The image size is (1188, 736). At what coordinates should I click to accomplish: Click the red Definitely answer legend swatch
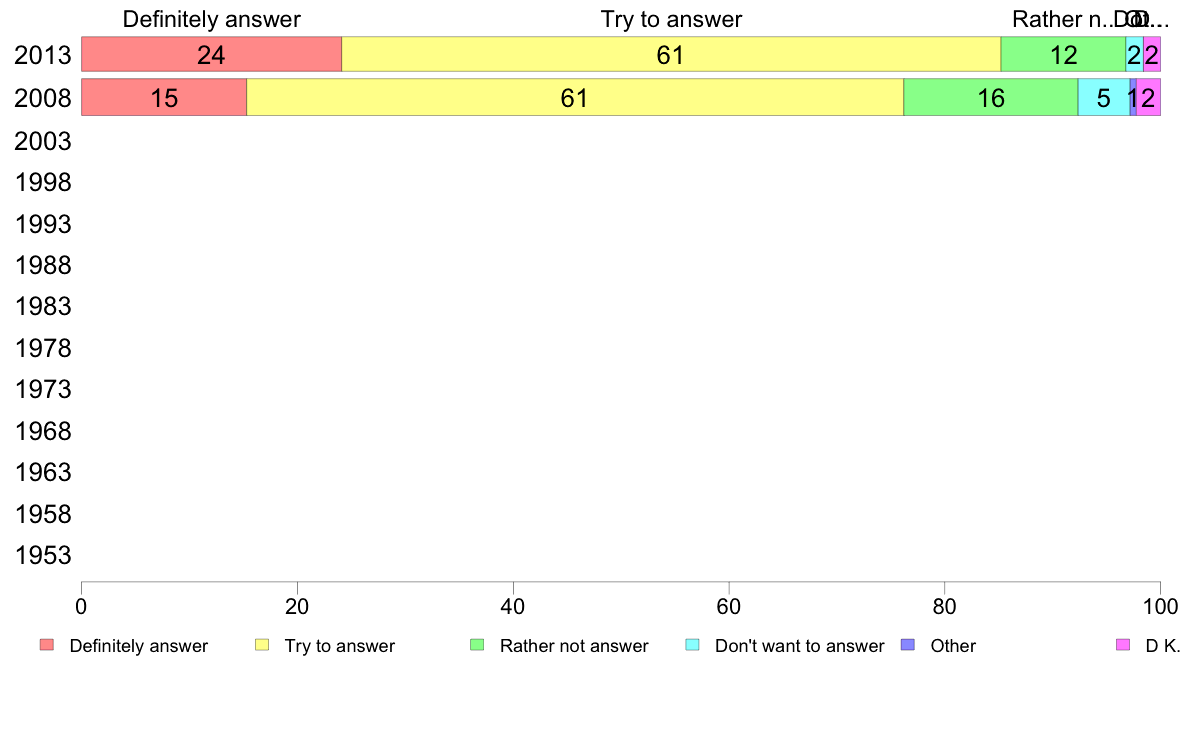47,645
